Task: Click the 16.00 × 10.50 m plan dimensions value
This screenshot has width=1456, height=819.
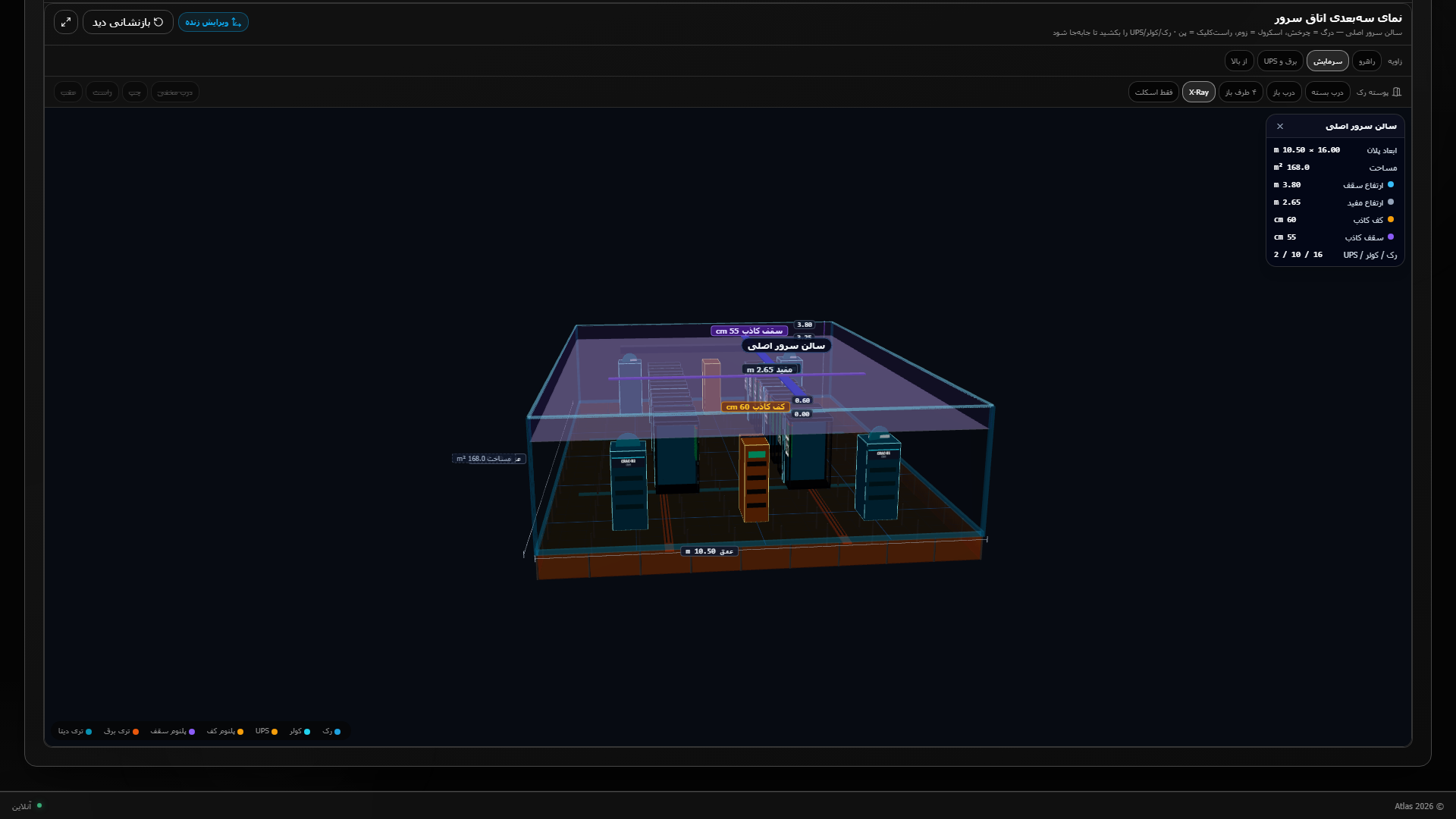Action: point(1307,150)
